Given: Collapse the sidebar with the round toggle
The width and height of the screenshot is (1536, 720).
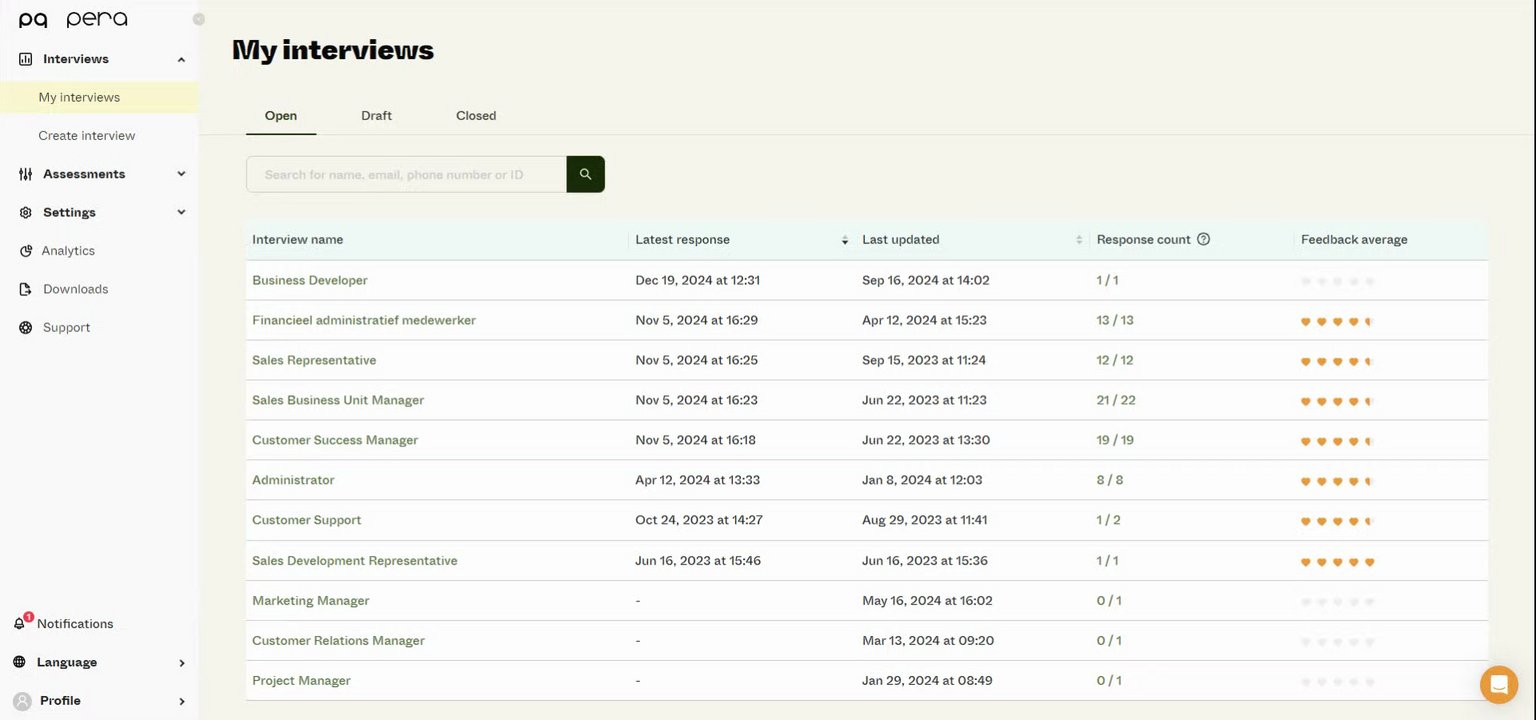Looking at the screenshot, I should 199,19.
